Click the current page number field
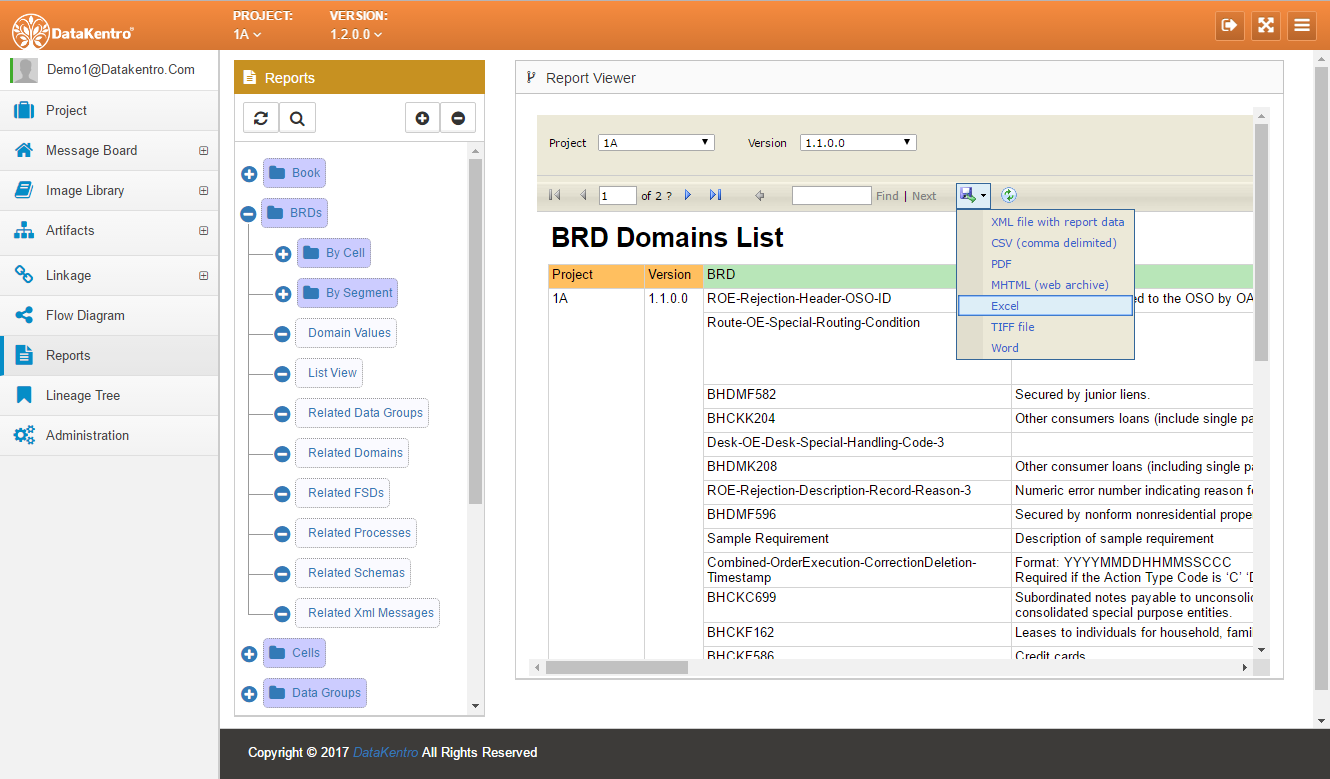1330x779 pixels. [x=618, y=196]
